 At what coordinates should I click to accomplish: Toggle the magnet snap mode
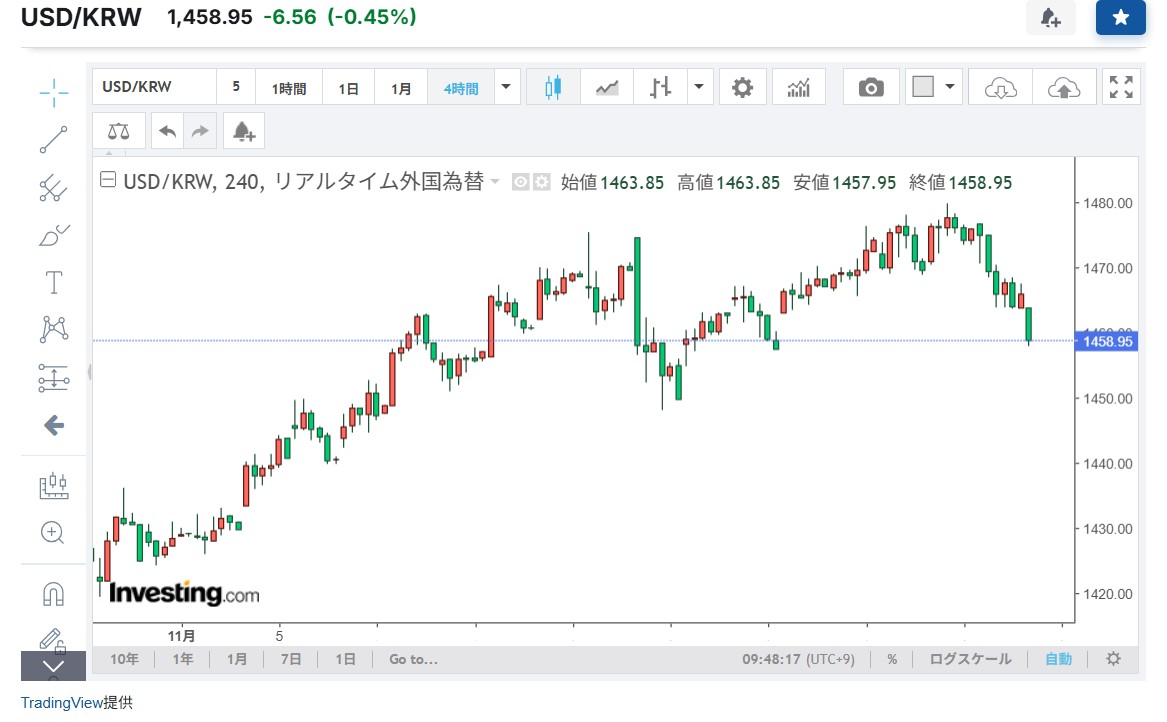pyautogui.click(x=53, y=594)
